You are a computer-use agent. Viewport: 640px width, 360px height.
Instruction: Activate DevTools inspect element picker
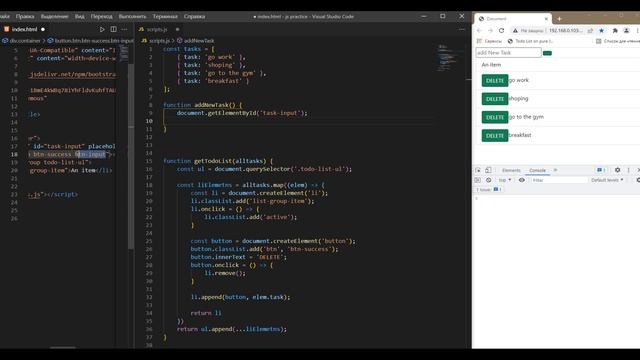point(478,170)
